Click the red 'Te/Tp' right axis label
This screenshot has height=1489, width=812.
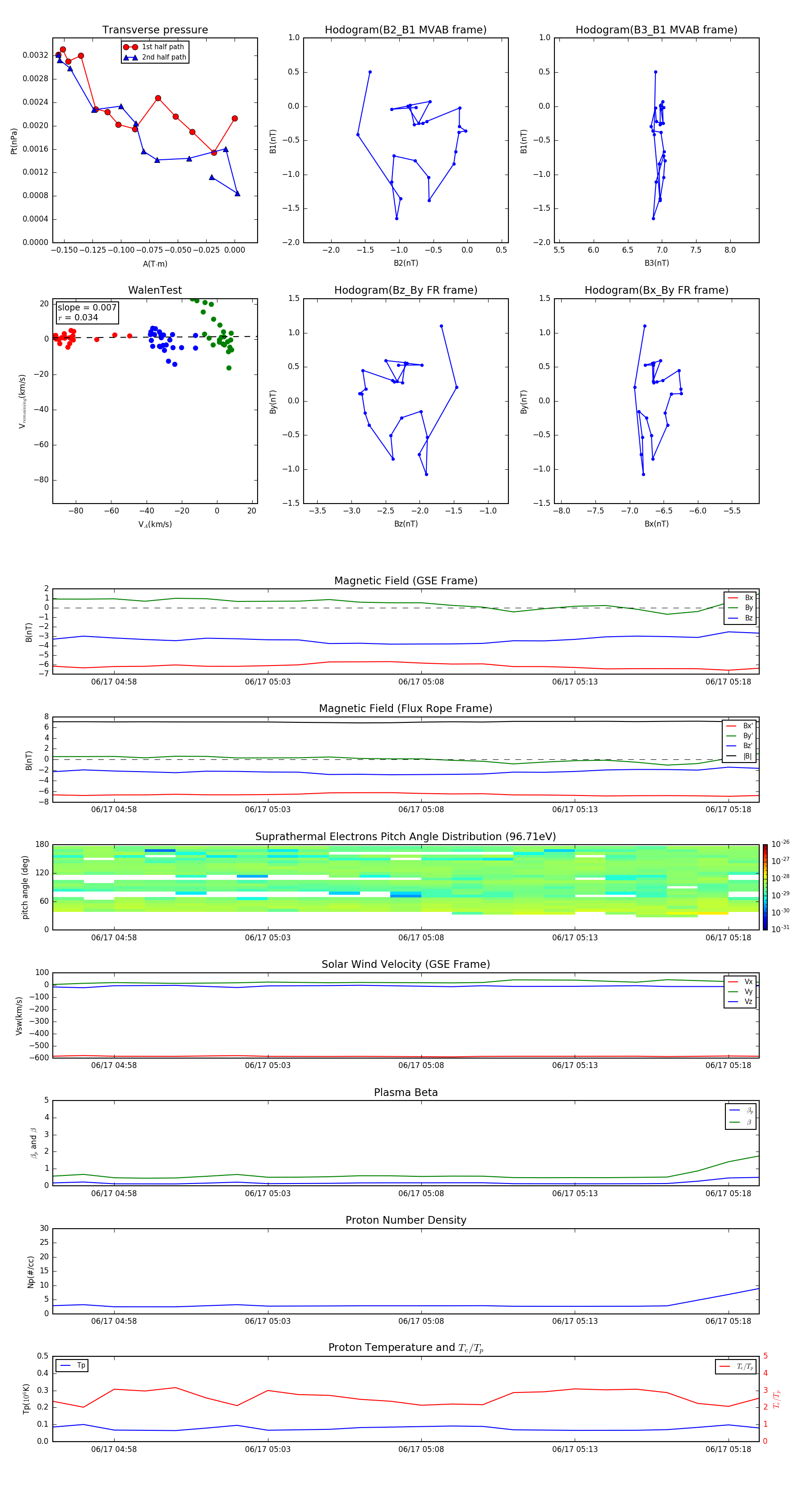776,1399
